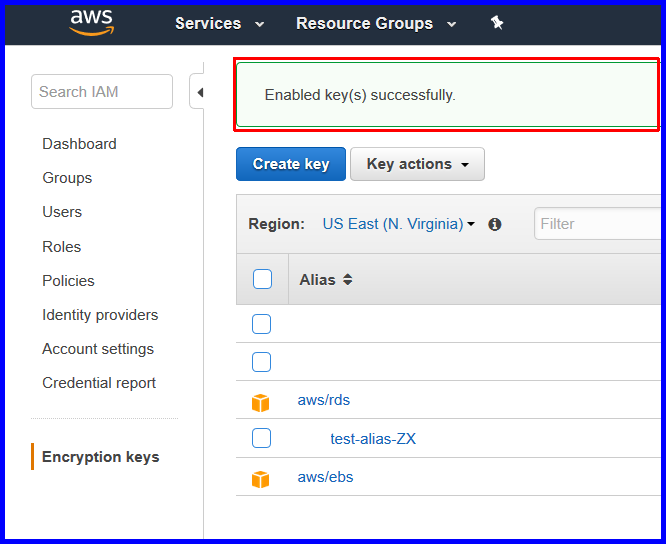Expand the Resource Groups menu

[x=376, y=23]
